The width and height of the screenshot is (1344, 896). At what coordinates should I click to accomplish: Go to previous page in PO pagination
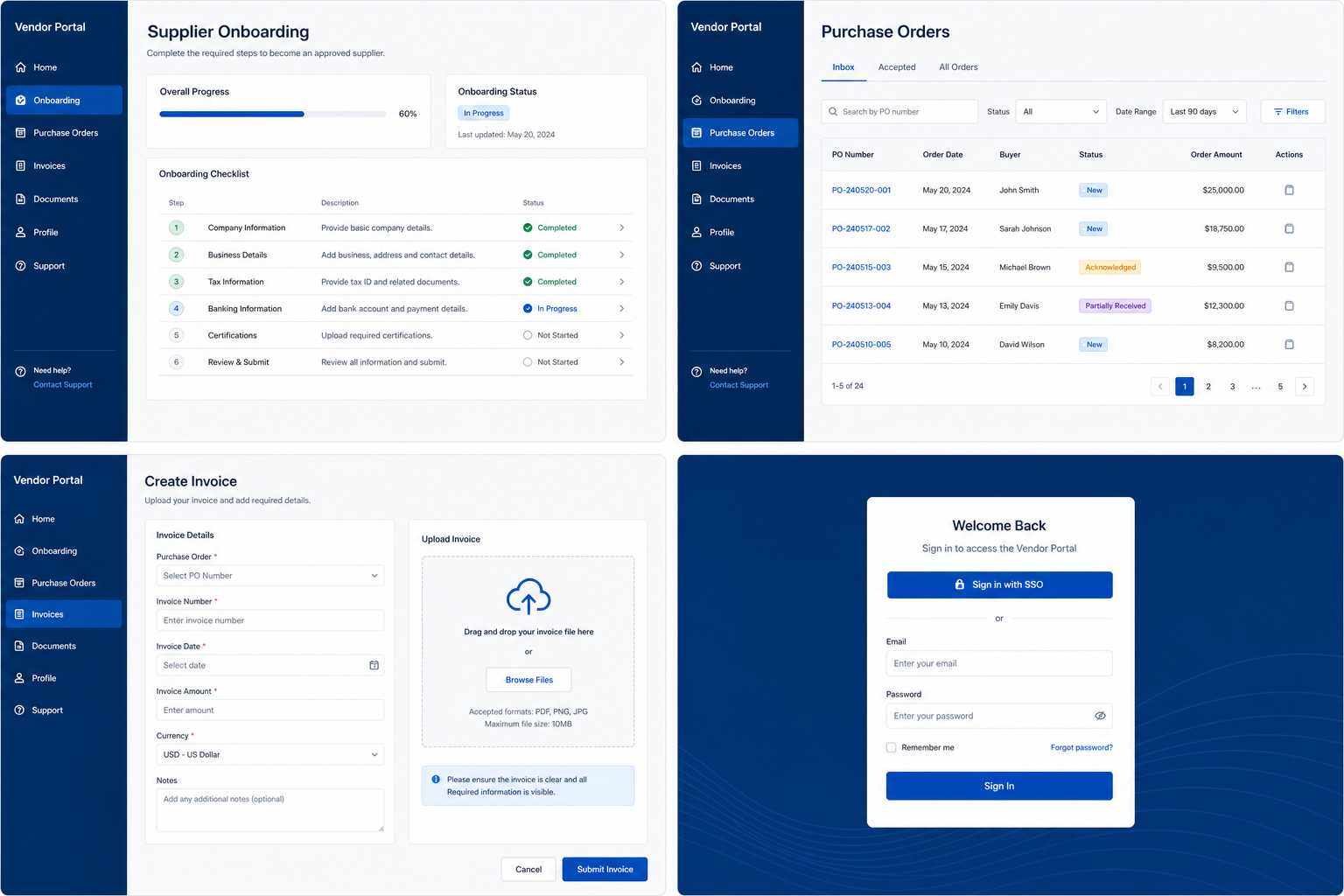(1160, 386)
